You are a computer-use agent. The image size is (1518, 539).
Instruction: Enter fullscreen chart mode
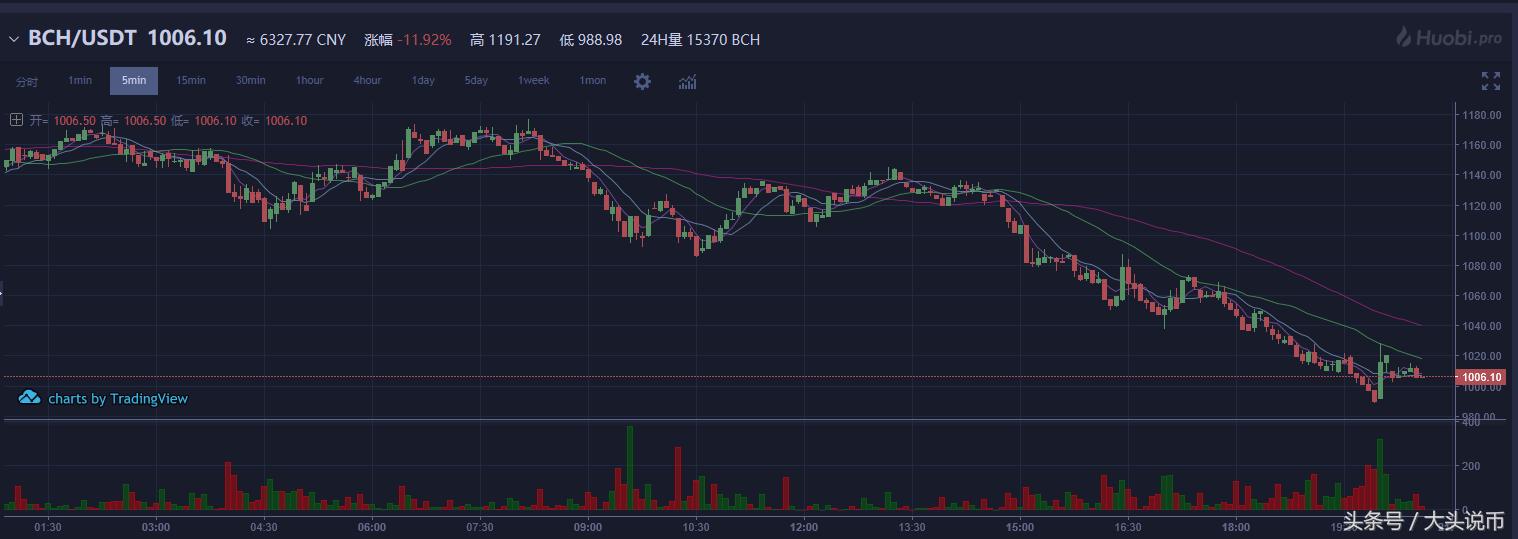[1490, 81]
